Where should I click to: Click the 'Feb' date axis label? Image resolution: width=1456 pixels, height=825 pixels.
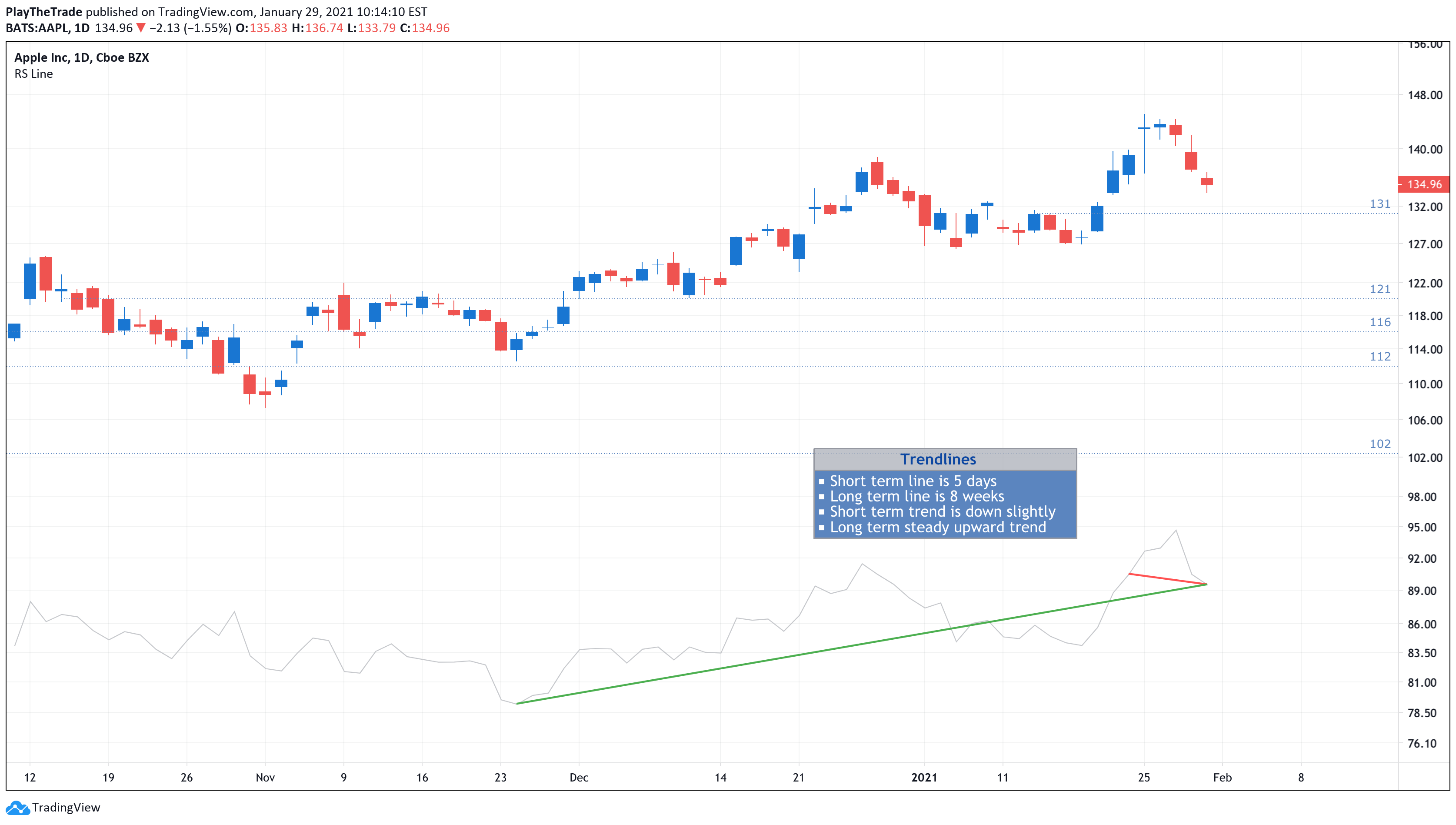[1222, 778]
